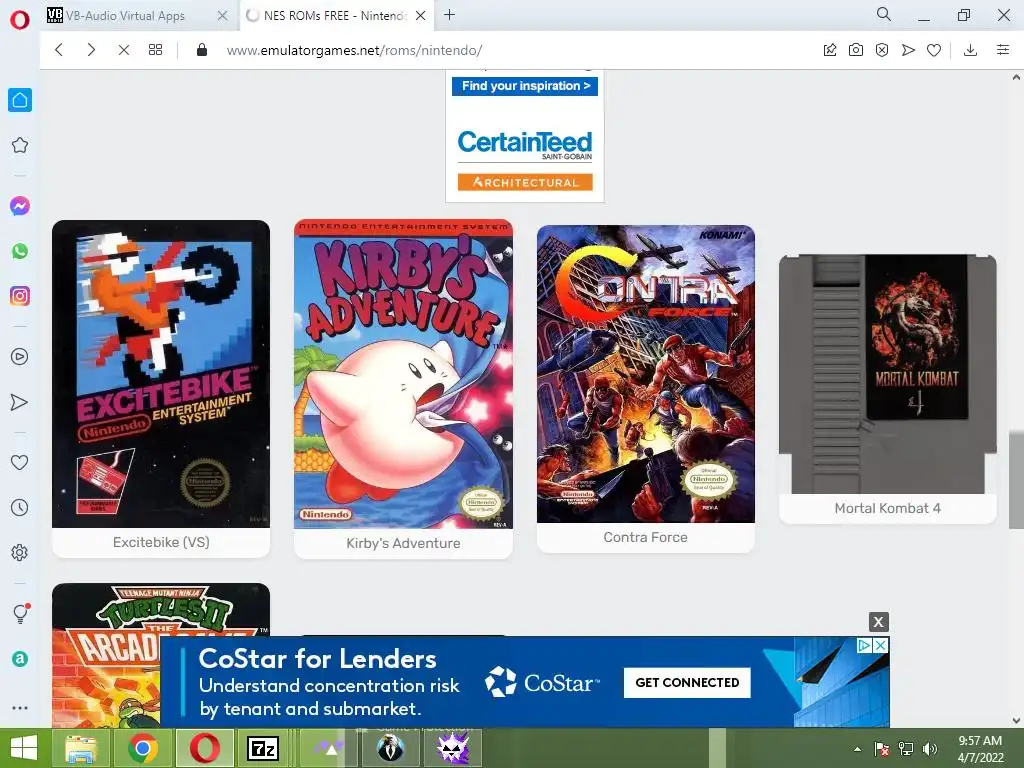Close the bottom CoStar ad banner
The image size is (1024, 768).
tap(878, 622)
